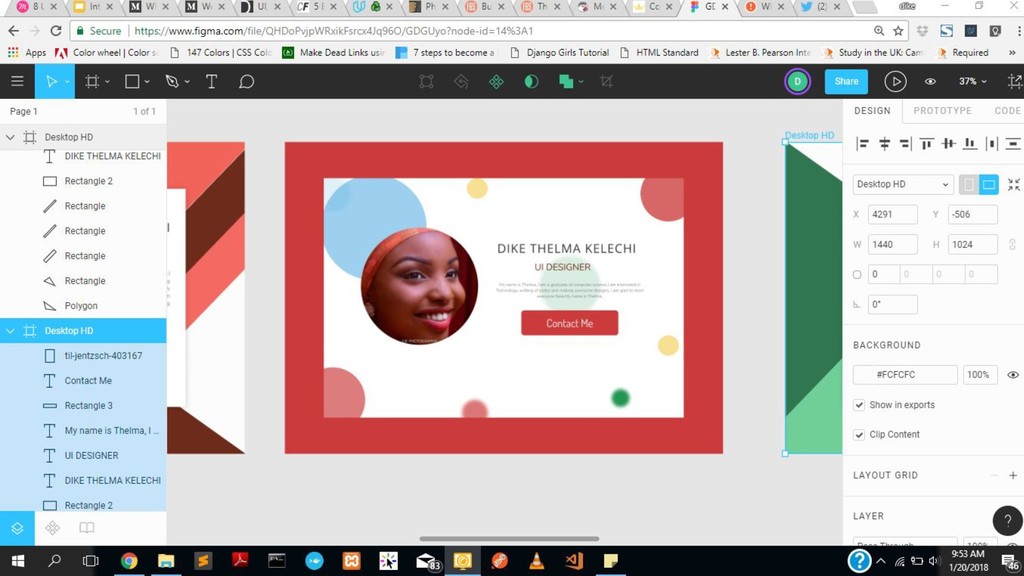Image resolution: width=1024 pixels, height=576 pixels.
Task: Toggle background fill visibility eye
Action: [1013, 375]
